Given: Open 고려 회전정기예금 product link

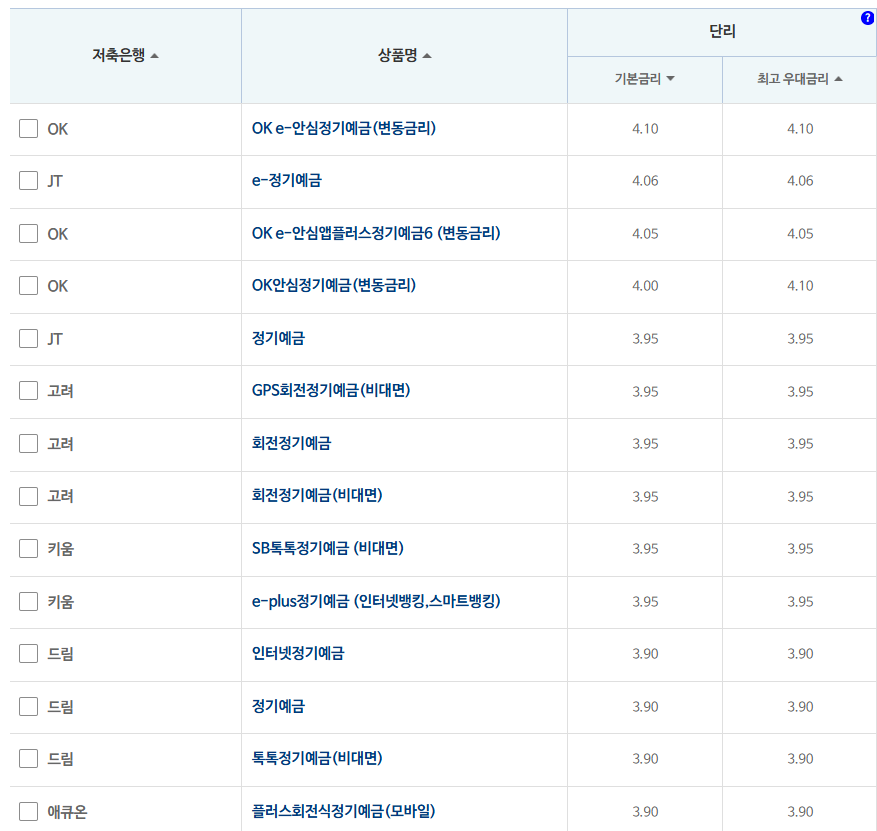Looking at the screenshot, I should pos(291,443).
